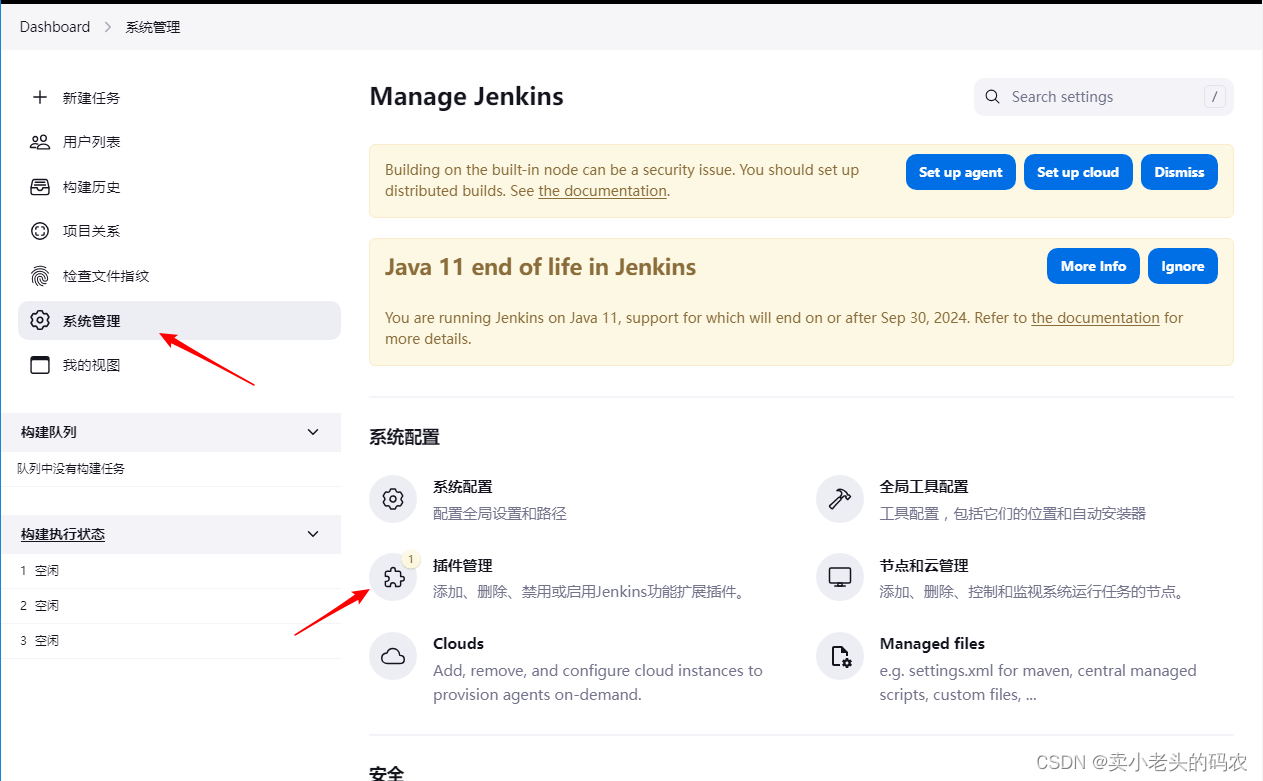Open the 系统配置 settings title
1263x781 pixels.
tap(462, 487)
